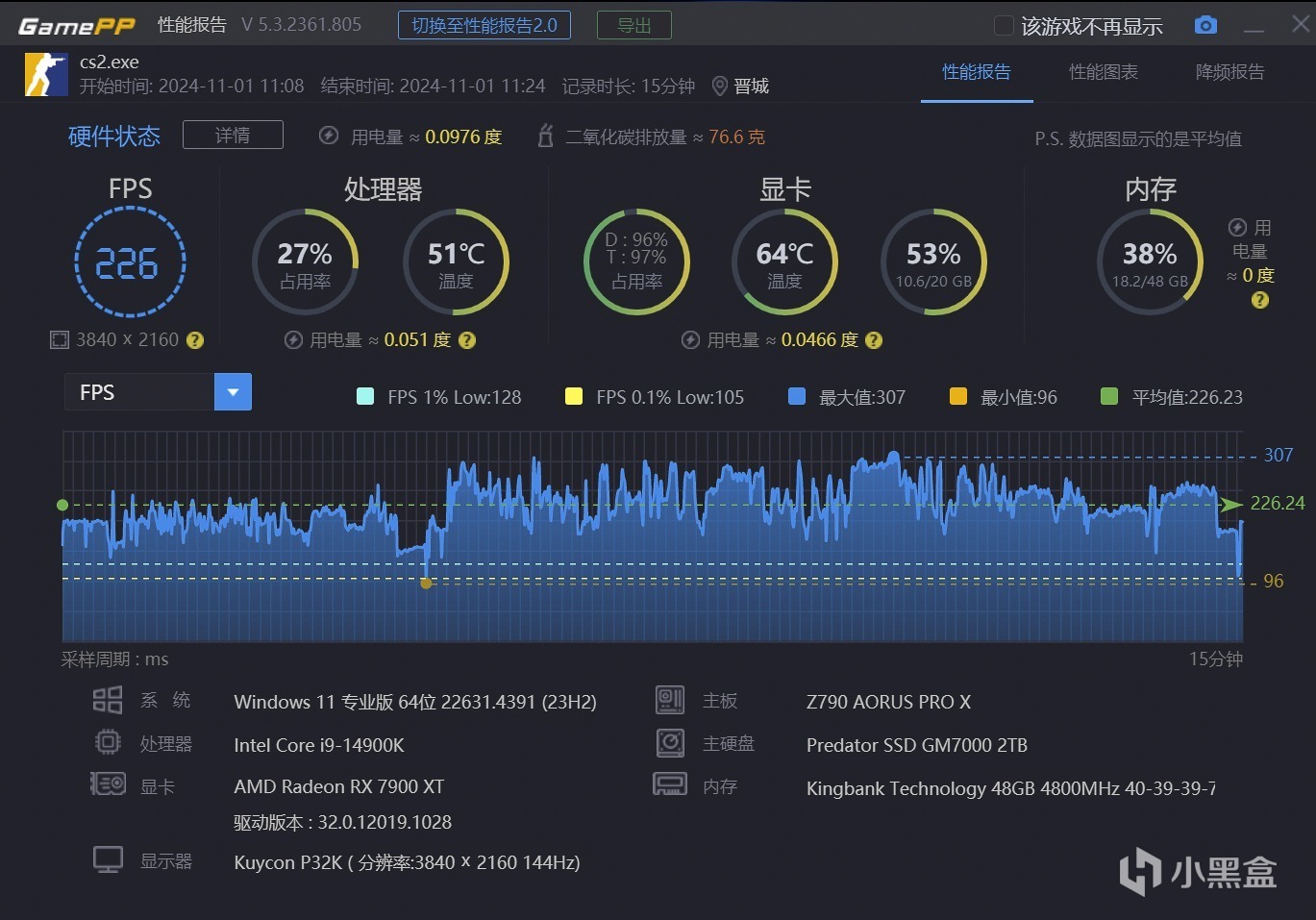Click the 处理器 chip icon in the hardware list
This screenshot has height=920, width=1316.
coord(108,742)
